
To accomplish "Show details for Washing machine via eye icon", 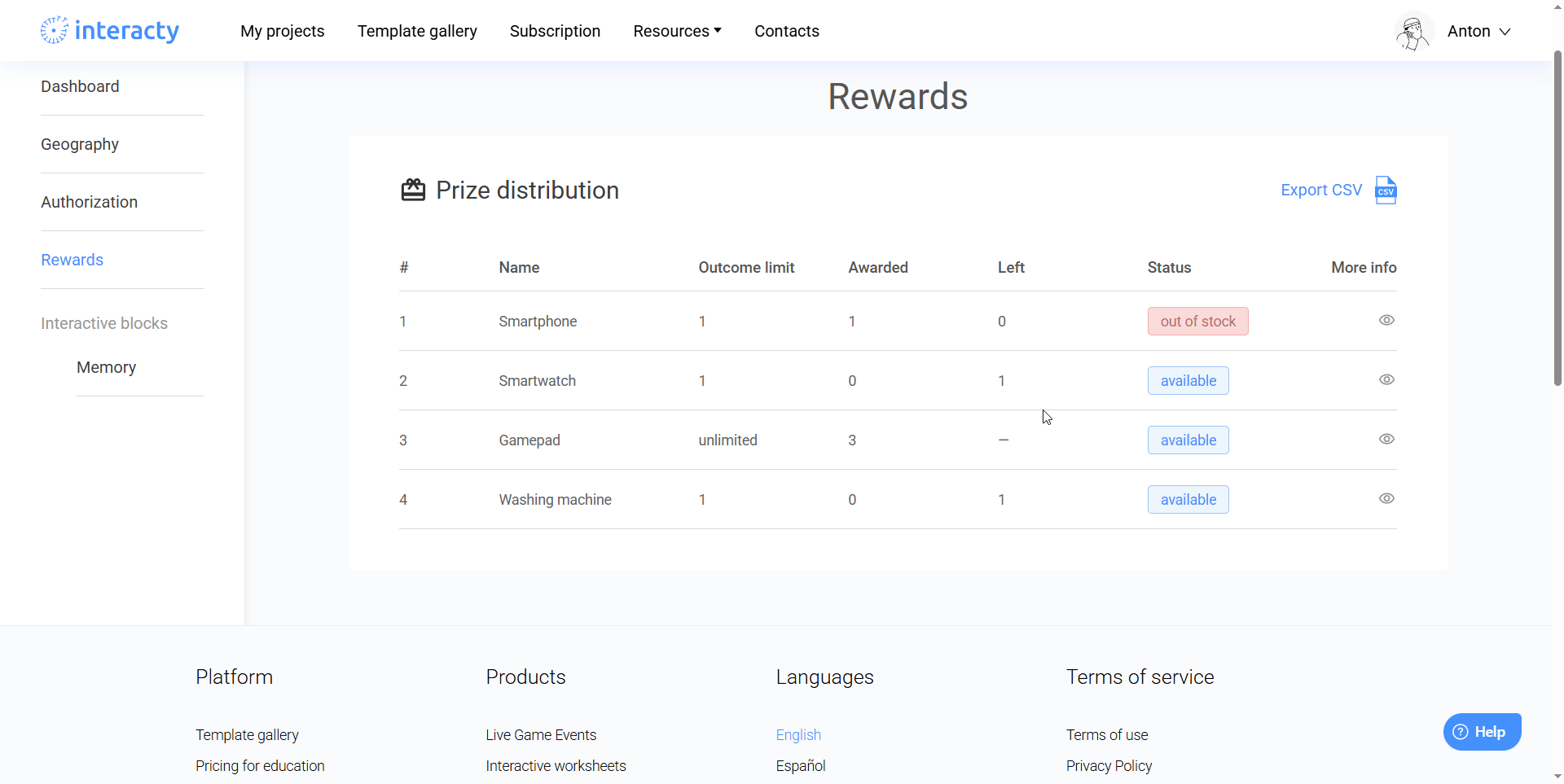I will (1386, 499).
